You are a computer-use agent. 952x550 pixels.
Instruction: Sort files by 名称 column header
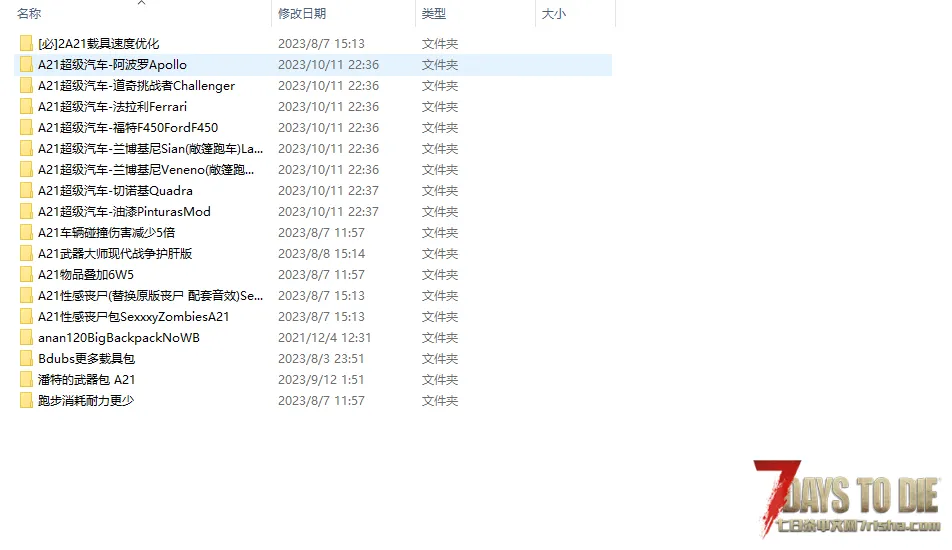29,14
